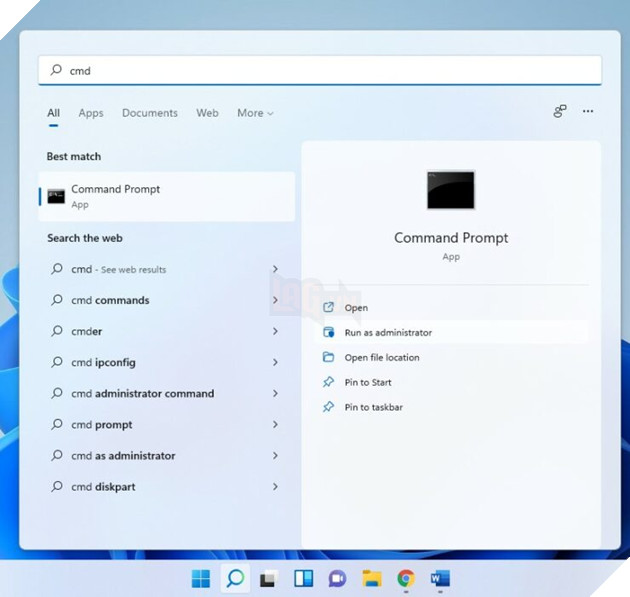This screenshot has width=630, height=597.
Task: Click the magnifier icon in search box
Action: point(56,70)
